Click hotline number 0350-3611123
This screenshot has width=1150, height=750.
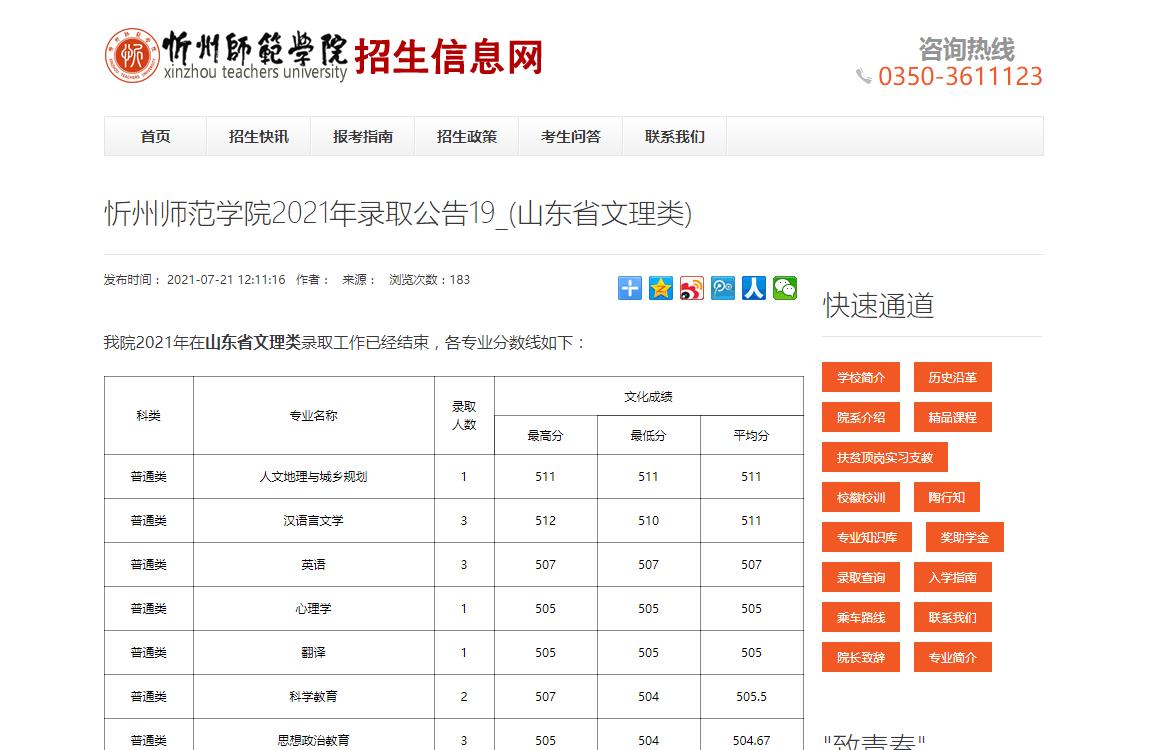(960, 76)
